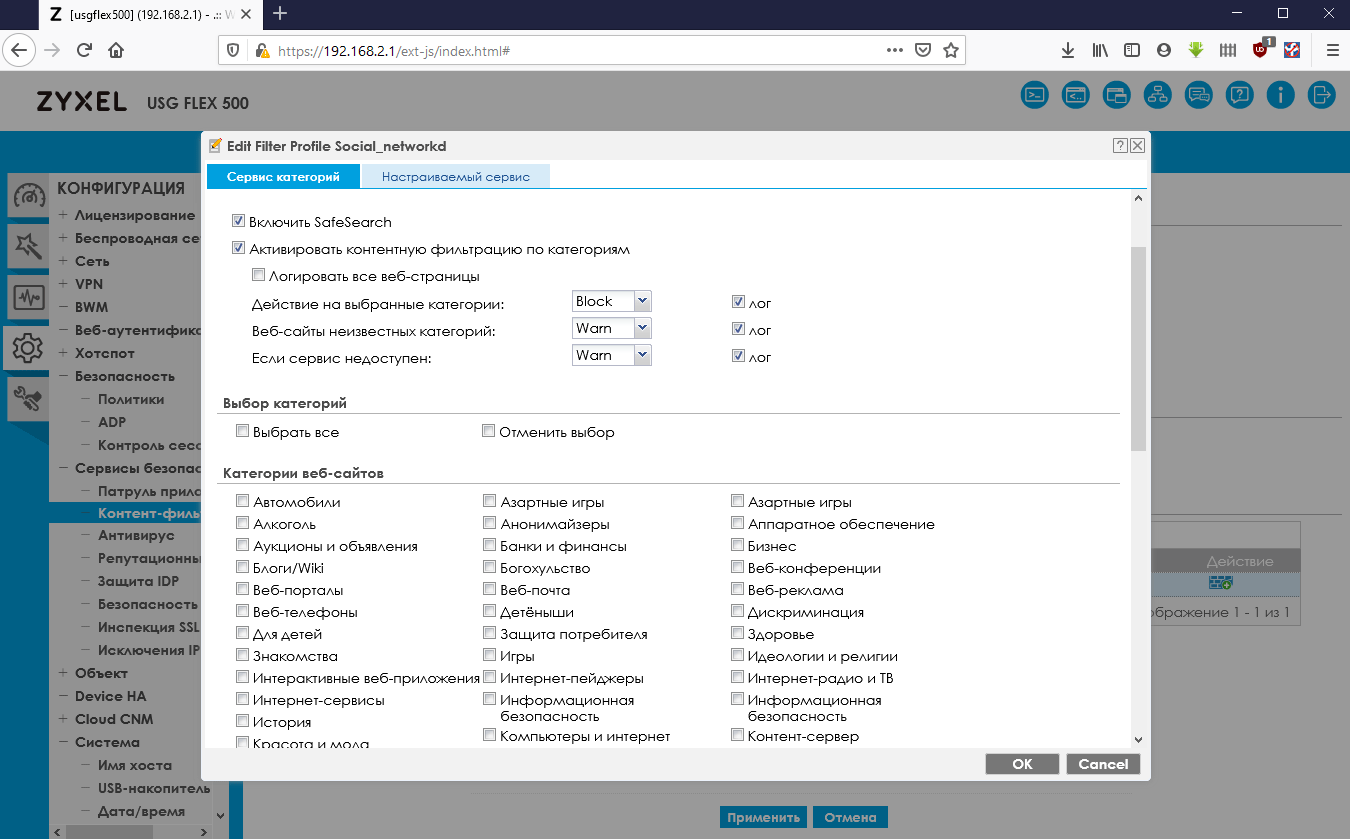
Task: Toggle Включить SafeSearch checkbox
Action: (x=238, y=222)
